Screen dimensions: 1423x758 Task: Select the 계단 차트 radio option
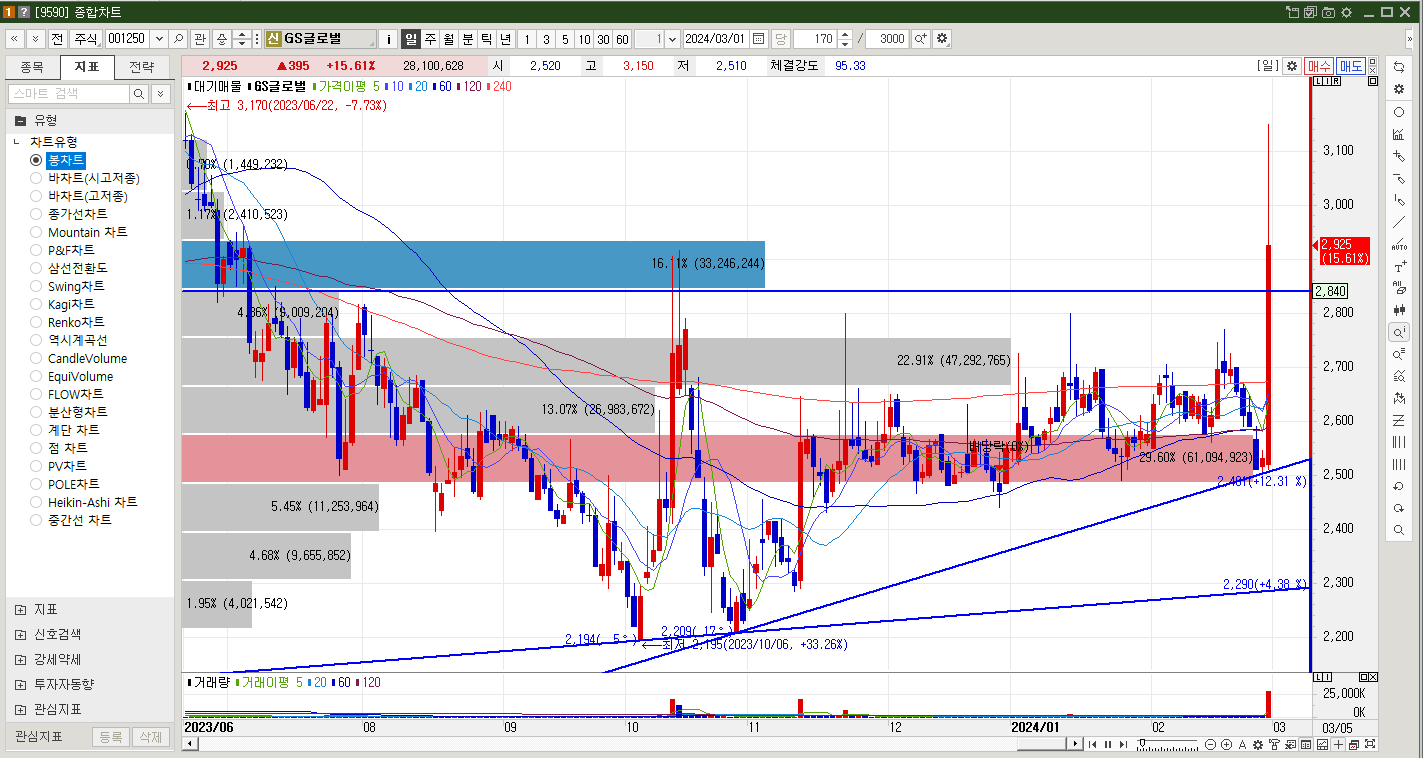[36, 430]
